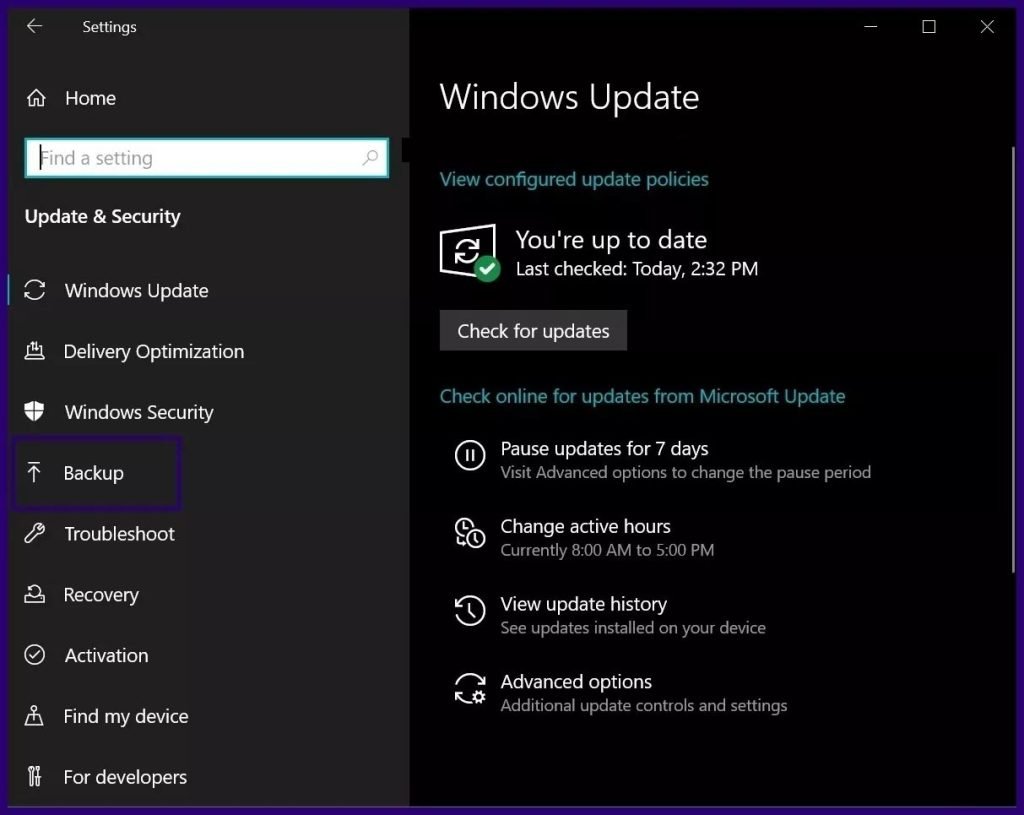Open the Backup settings page
This screenshot has height=815, width=1024.
click(x=93, y=473)
